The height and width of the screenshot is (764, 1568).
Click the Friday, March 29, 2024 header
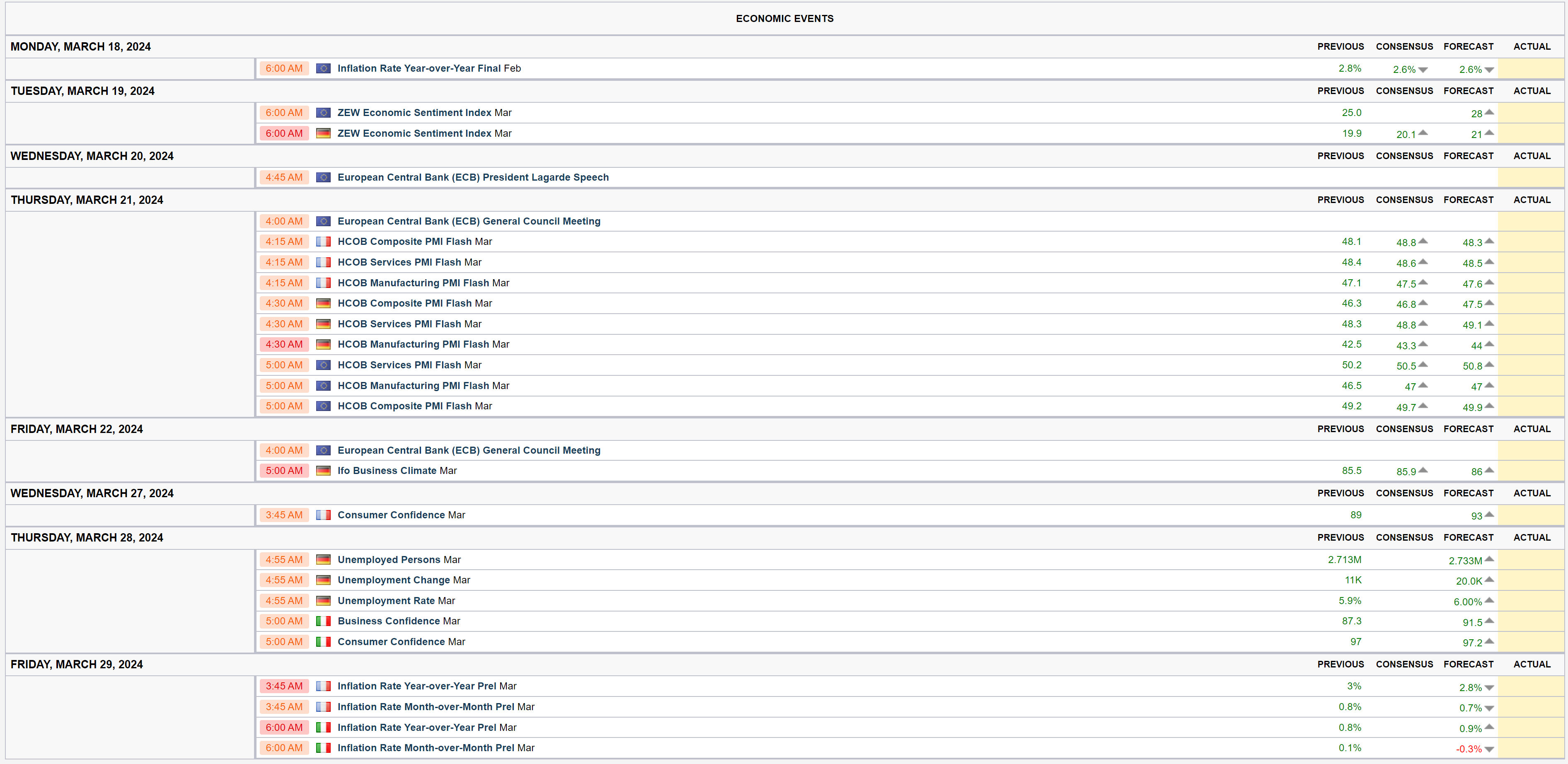(77, 664)
